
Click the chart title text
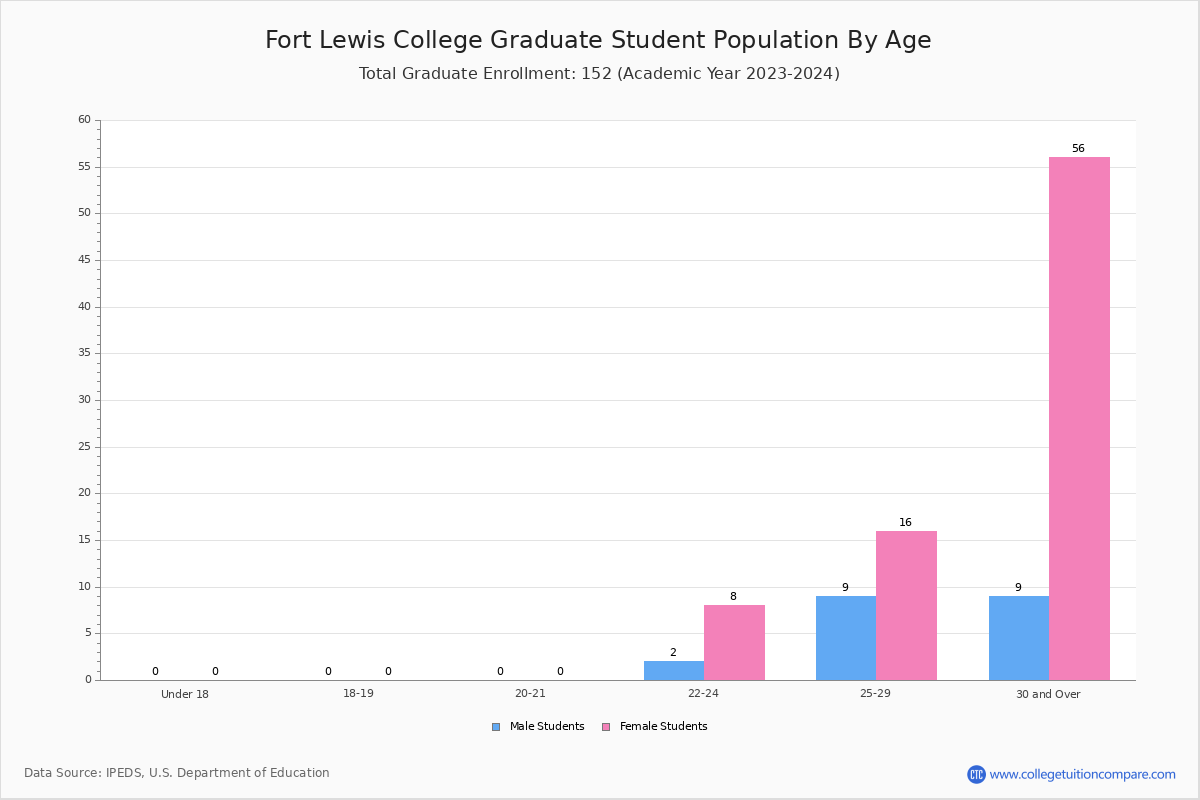point(598,40)
